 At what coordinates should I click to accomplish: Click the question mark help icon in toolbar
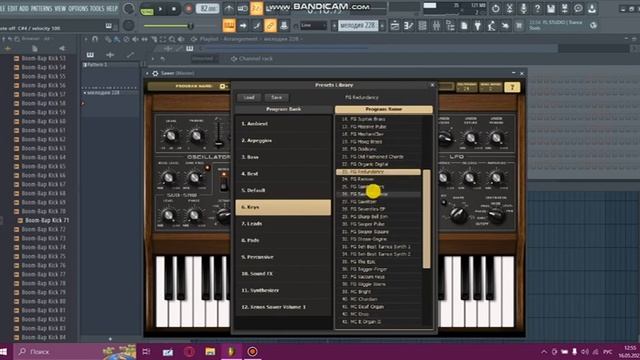point(537,8)
